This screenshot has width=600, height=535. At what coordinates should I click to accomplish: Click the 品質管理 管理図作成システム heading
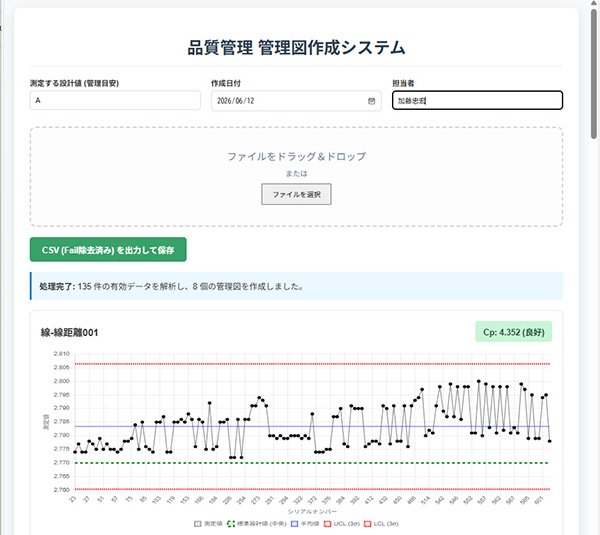click(296, 48)
